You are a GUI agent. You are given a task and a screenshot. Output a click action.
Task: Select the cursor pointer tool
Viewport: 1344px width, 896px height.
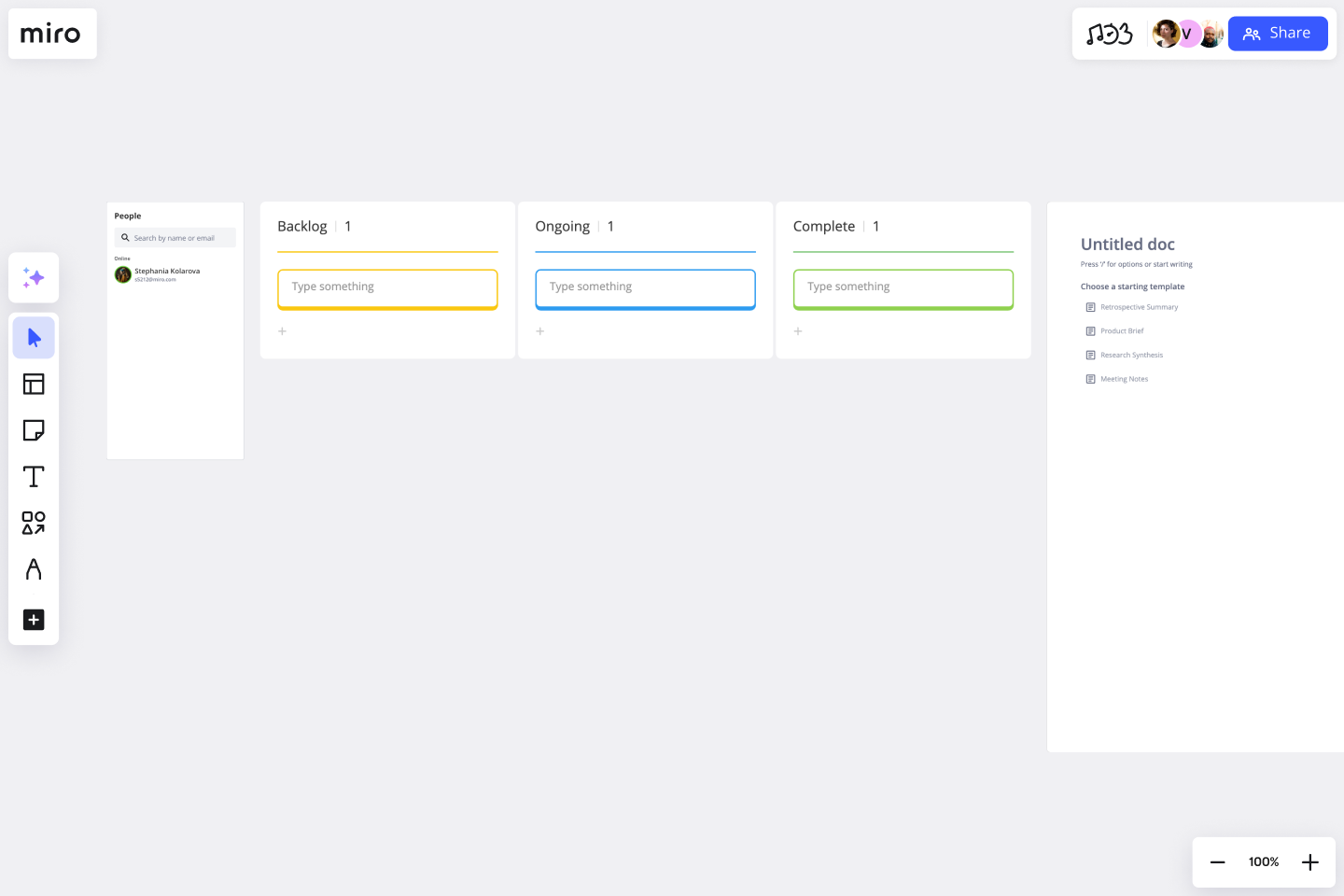click(34, 338)
